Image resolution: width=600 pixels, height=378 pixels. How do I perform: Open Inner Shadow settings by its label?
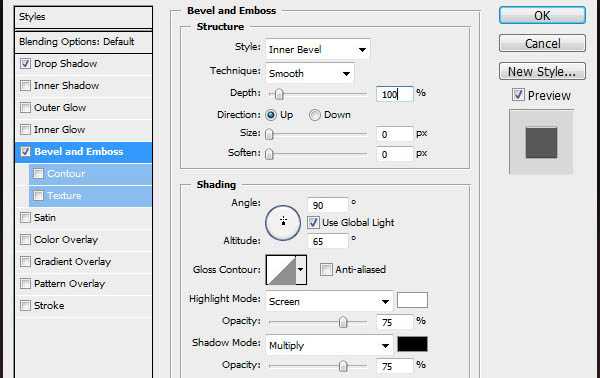[67, 85]
